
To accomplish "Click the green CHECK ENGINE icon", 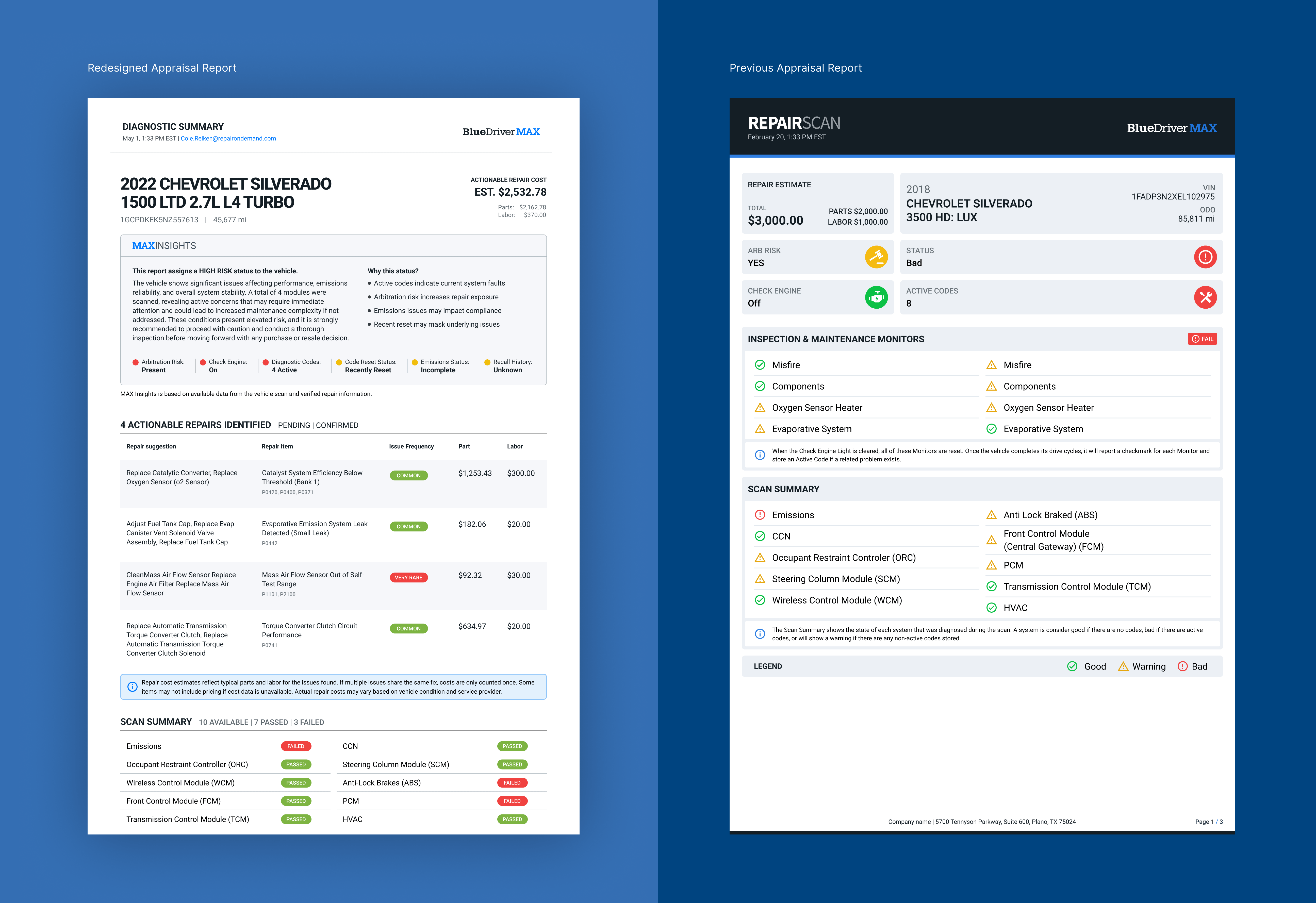I will pyautogui.click(x=876, y=297).
